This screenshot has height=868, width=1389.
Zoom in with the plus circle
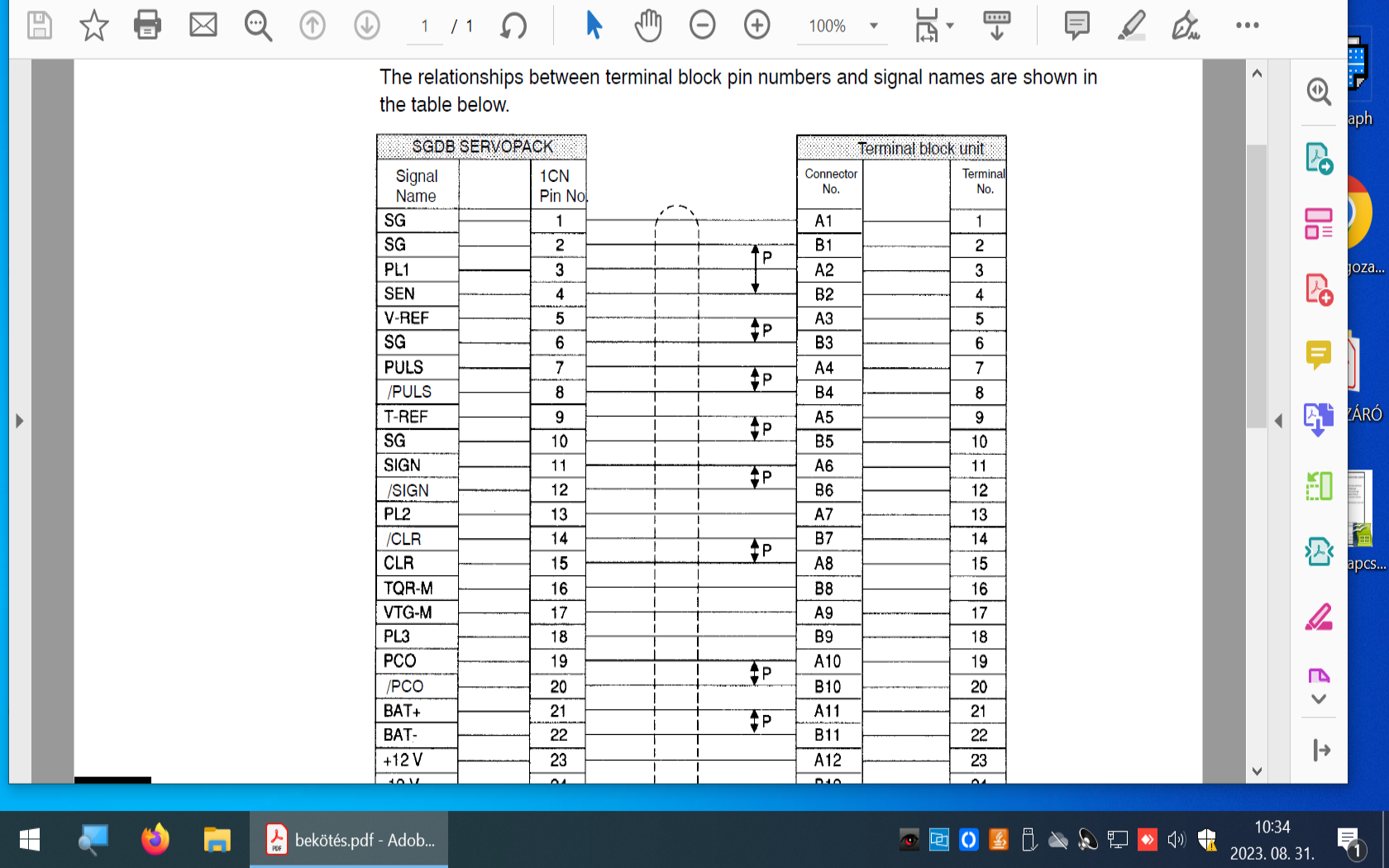[757, 26]
